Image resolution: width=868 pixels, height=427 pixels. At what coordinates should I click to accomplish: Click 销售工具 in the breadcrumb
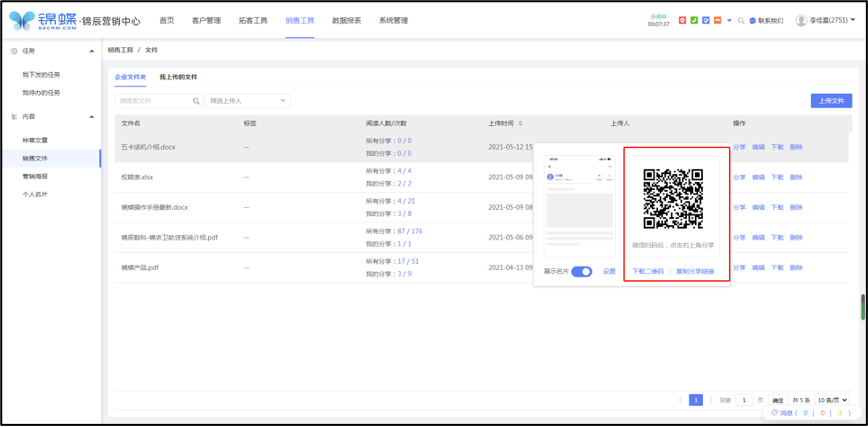(120, 50)
